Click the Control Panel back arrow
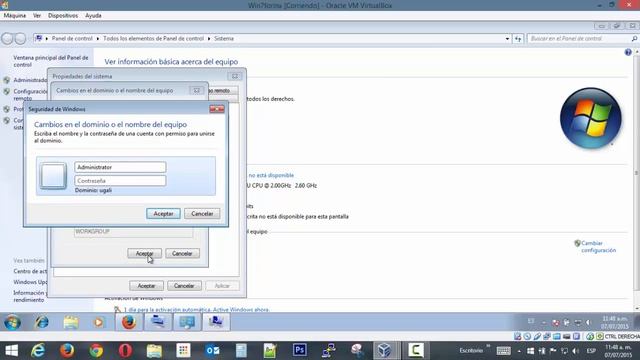Image resolution: width=640 pixels, height=360 pixels. (7, 38)
